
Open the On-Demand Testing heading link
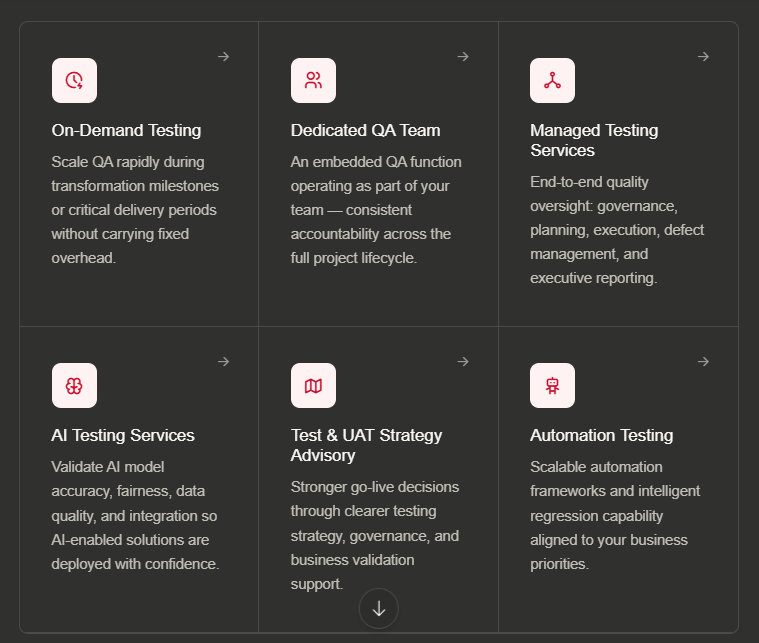[126, 130]
